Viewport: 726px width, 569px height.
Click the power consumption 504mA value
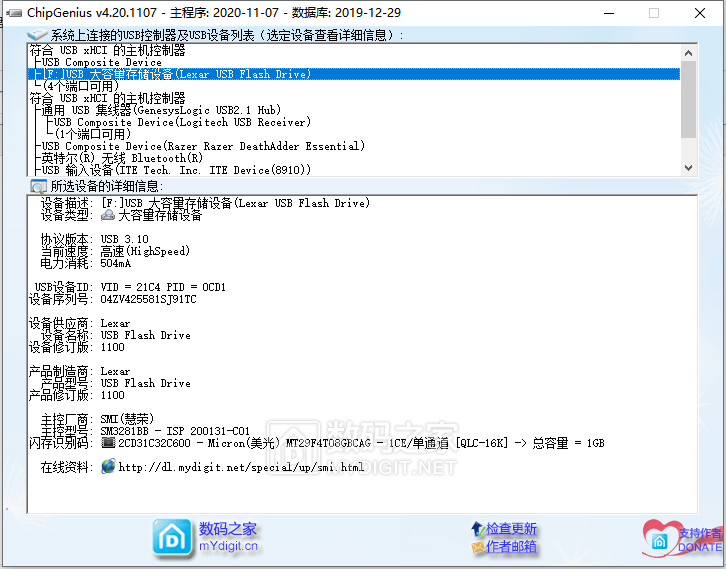tap(116, 263)
